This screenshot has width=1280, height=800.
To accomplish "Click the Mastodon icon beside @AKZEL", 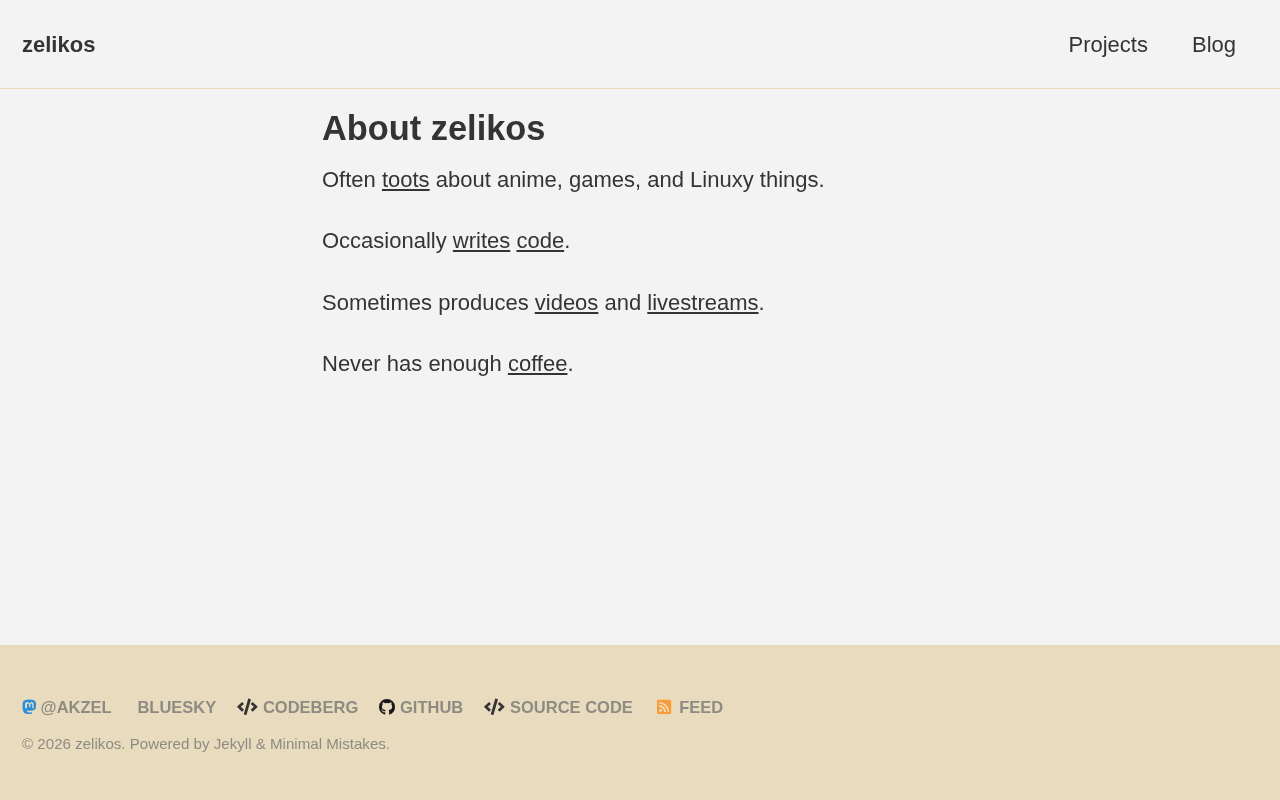I will tap(29, 707).
